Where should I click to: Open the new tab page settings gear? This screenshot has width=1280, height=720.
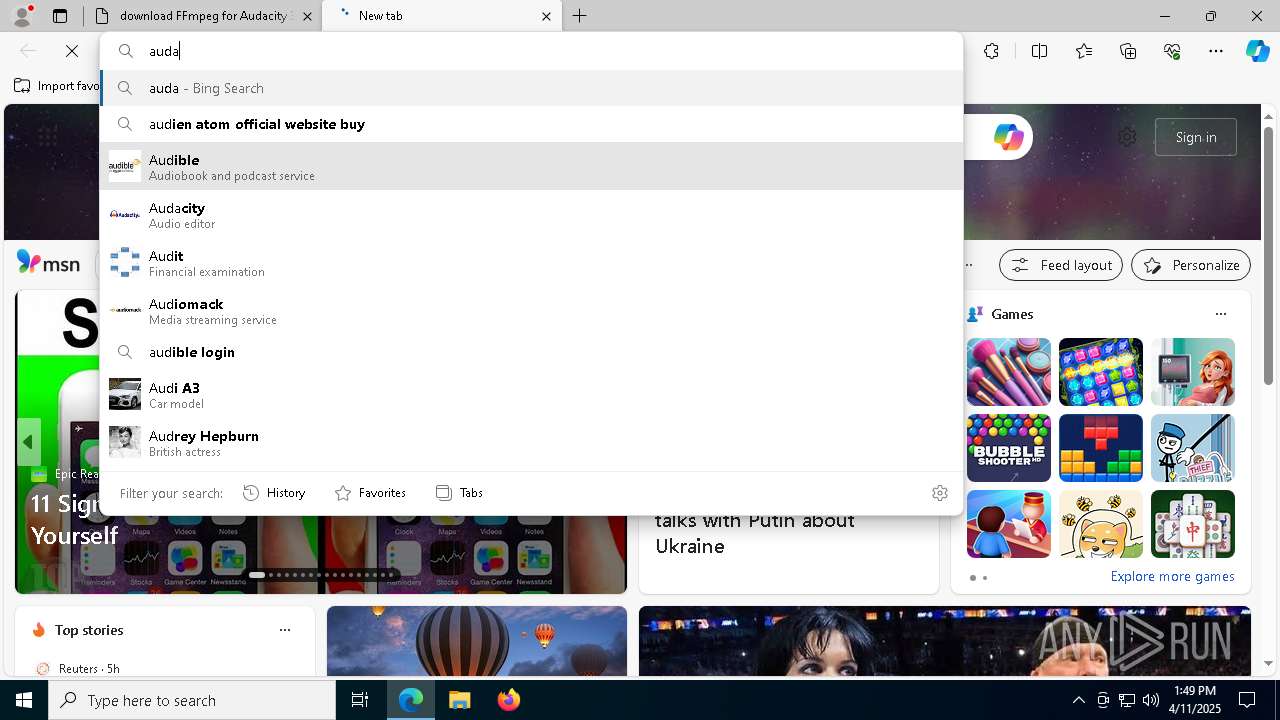(1127, 137)
